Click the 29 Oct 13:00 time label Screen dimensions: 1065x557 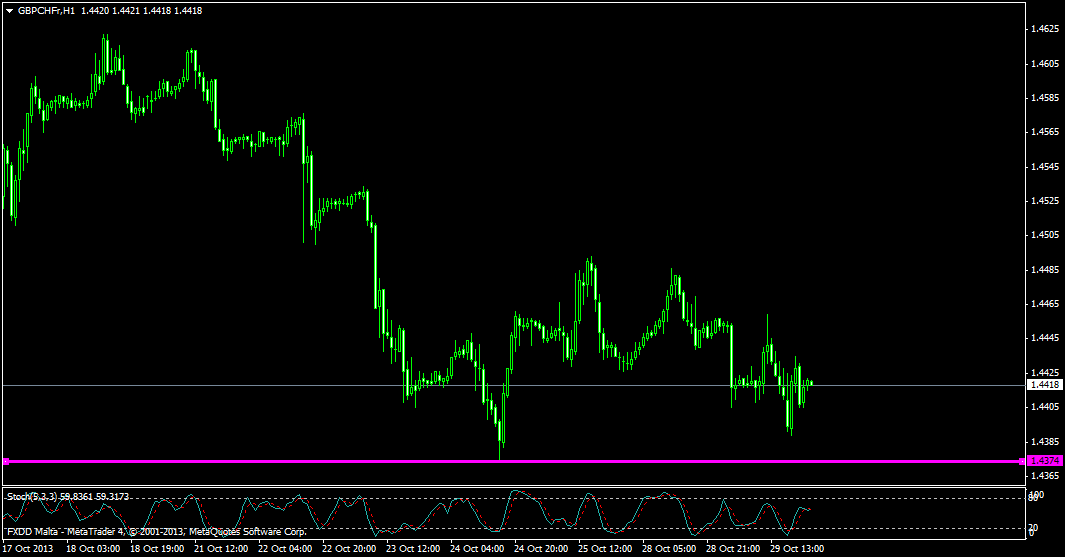(x=797, y=549)
